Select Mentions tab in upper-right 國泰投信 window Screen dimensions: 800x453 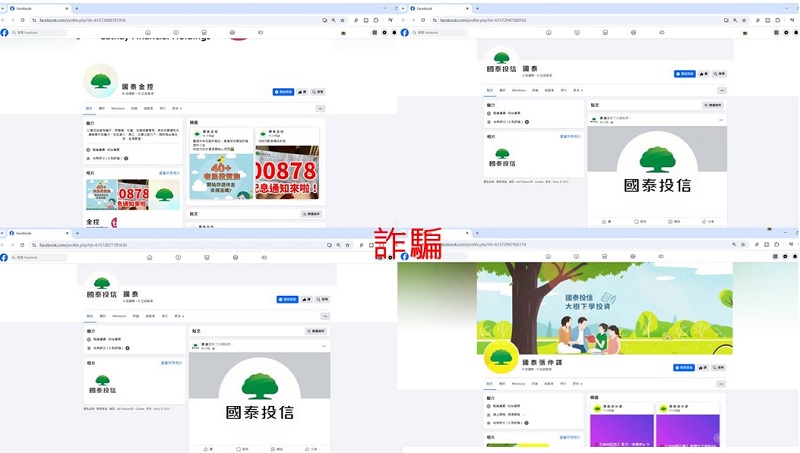pyautogui.click(x=518, y=90)
